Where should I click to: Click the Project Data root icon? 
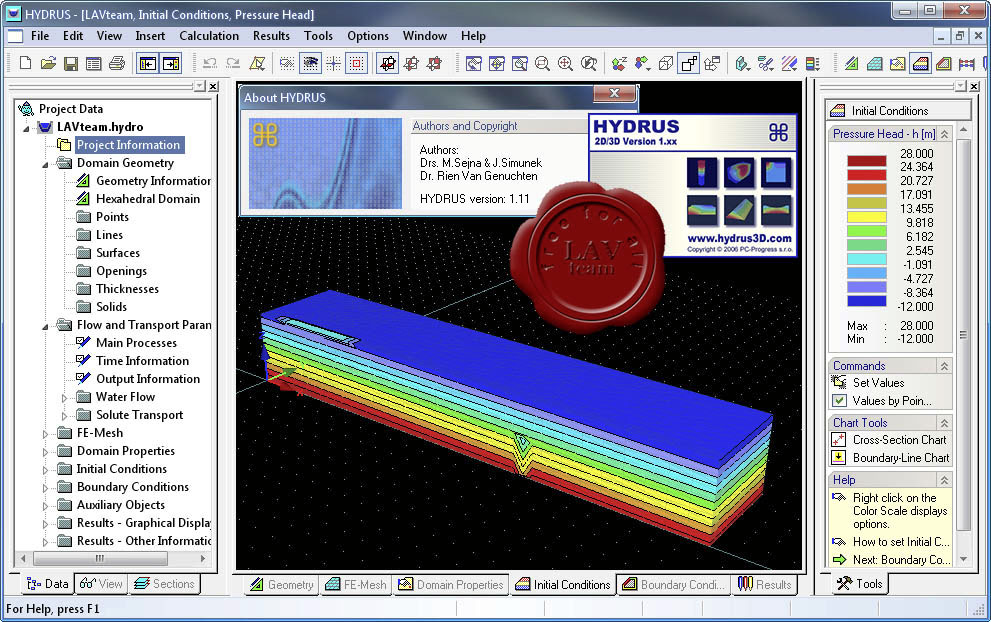(26, 109)
